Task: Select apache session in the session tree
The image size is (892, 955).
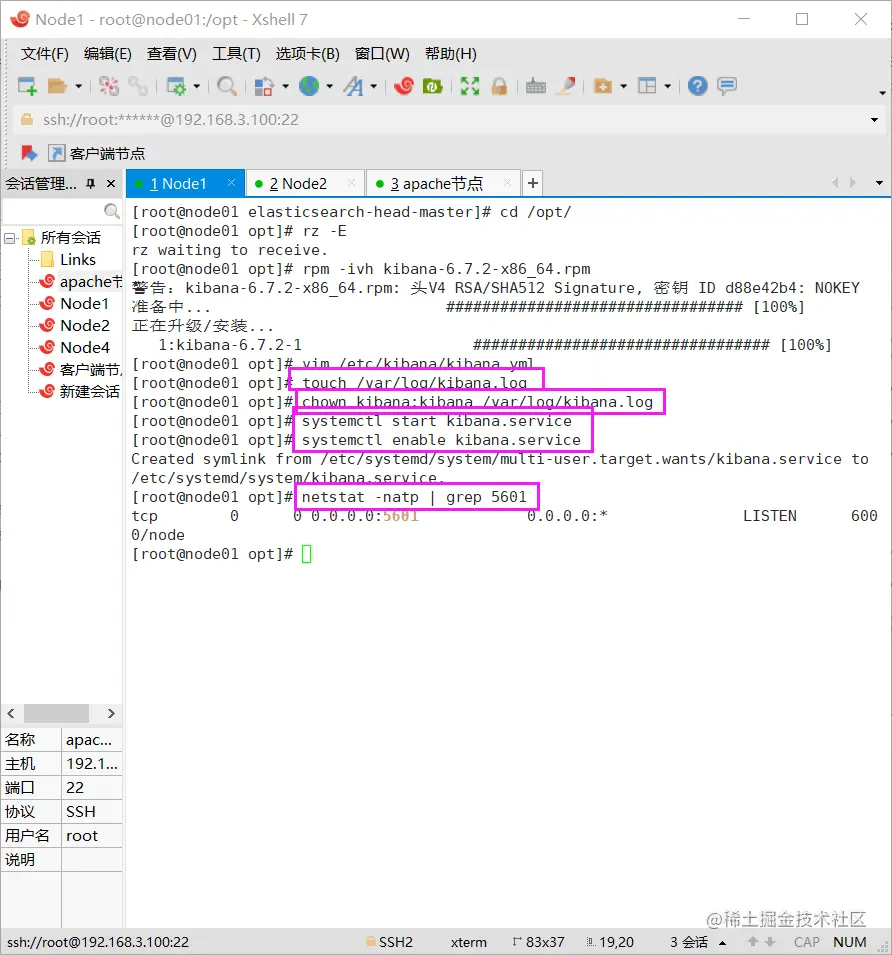Action: [x=80, y=282]
